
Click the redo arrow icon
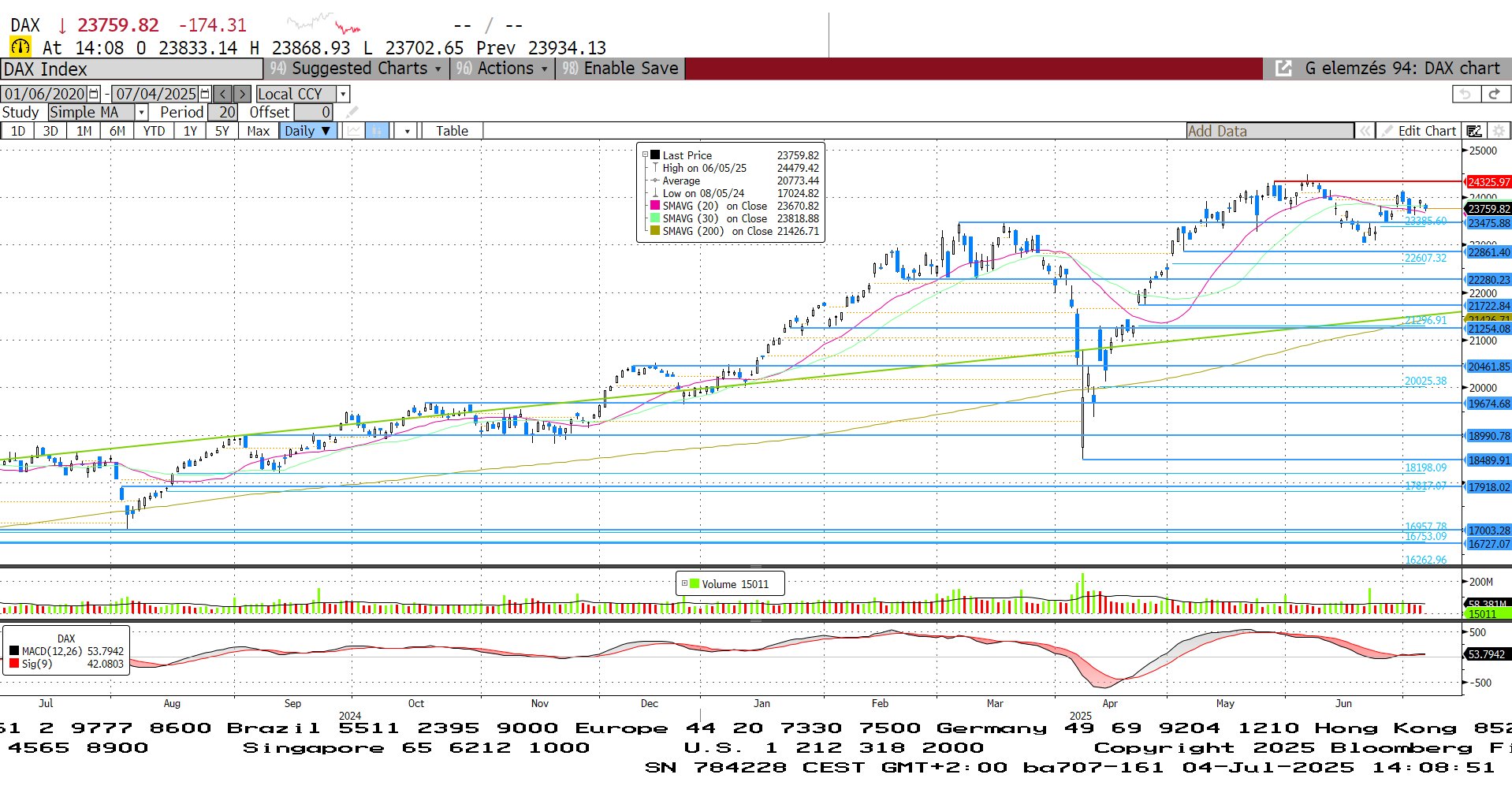[x=1494, y=94]
